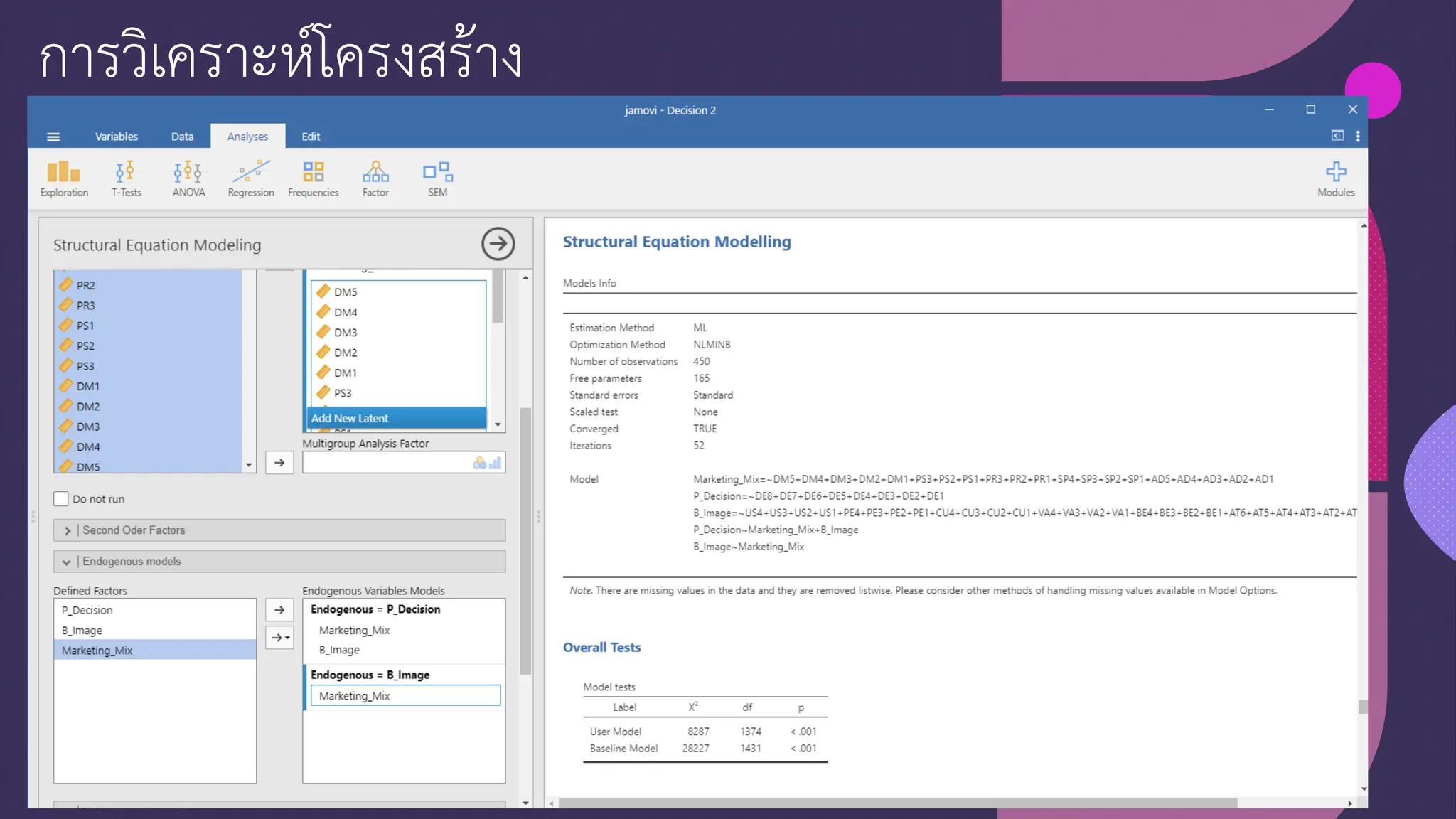Open the arrow dropdown beside Defined Factors

(x=279, y=637)
